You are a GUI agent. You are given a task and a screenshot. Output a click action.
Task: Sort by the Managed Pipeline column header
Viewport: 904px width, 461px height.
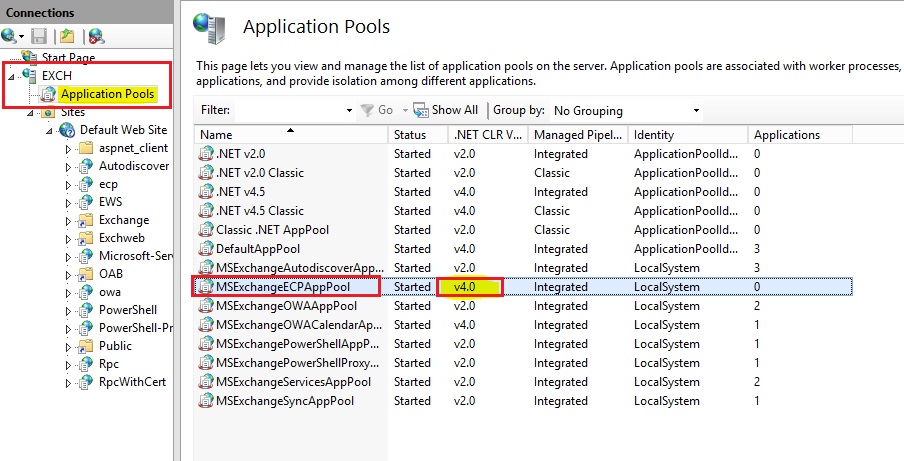click(578, 135)
